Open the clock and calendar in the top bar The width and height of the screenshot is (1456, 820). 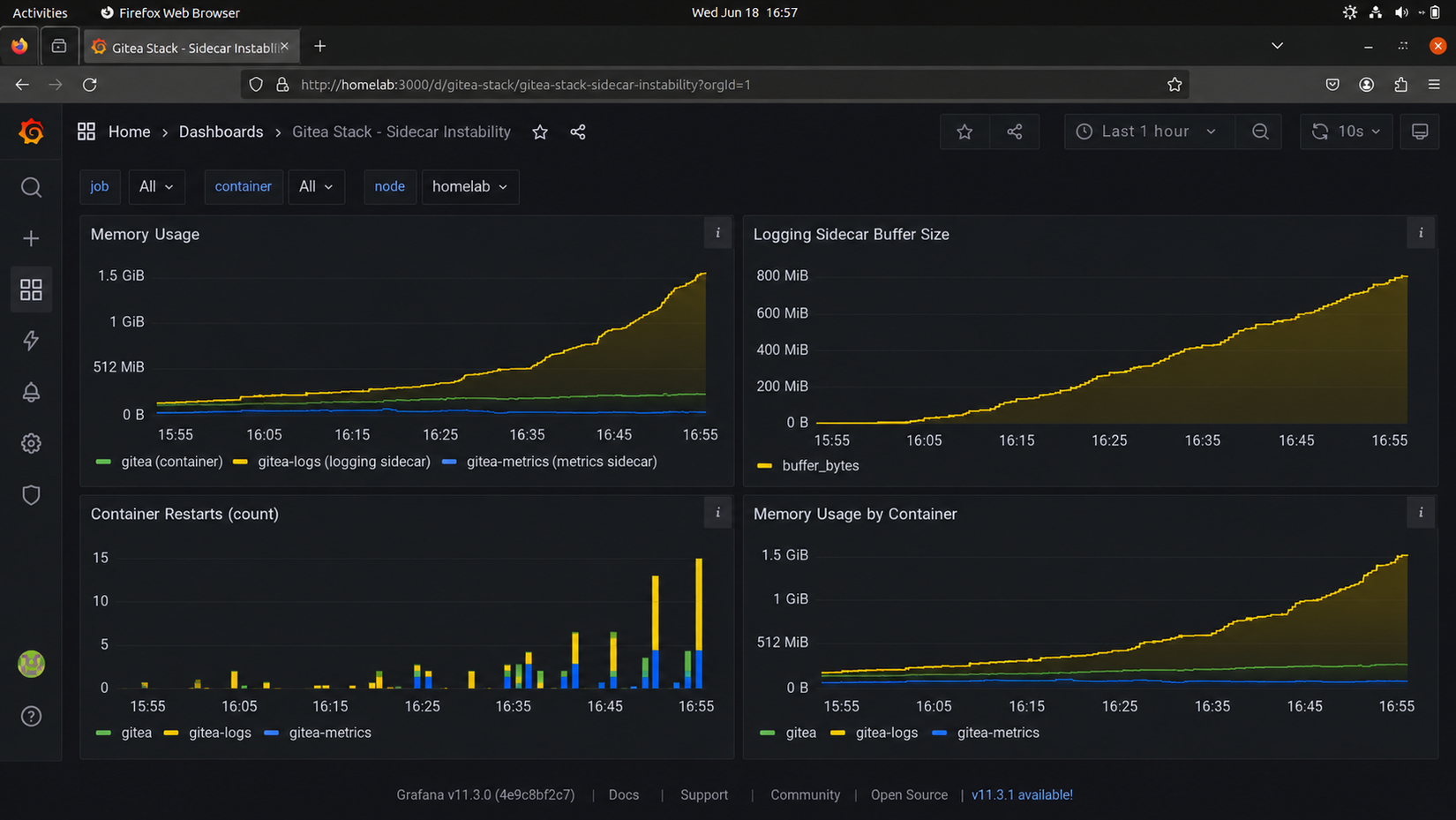744,12
